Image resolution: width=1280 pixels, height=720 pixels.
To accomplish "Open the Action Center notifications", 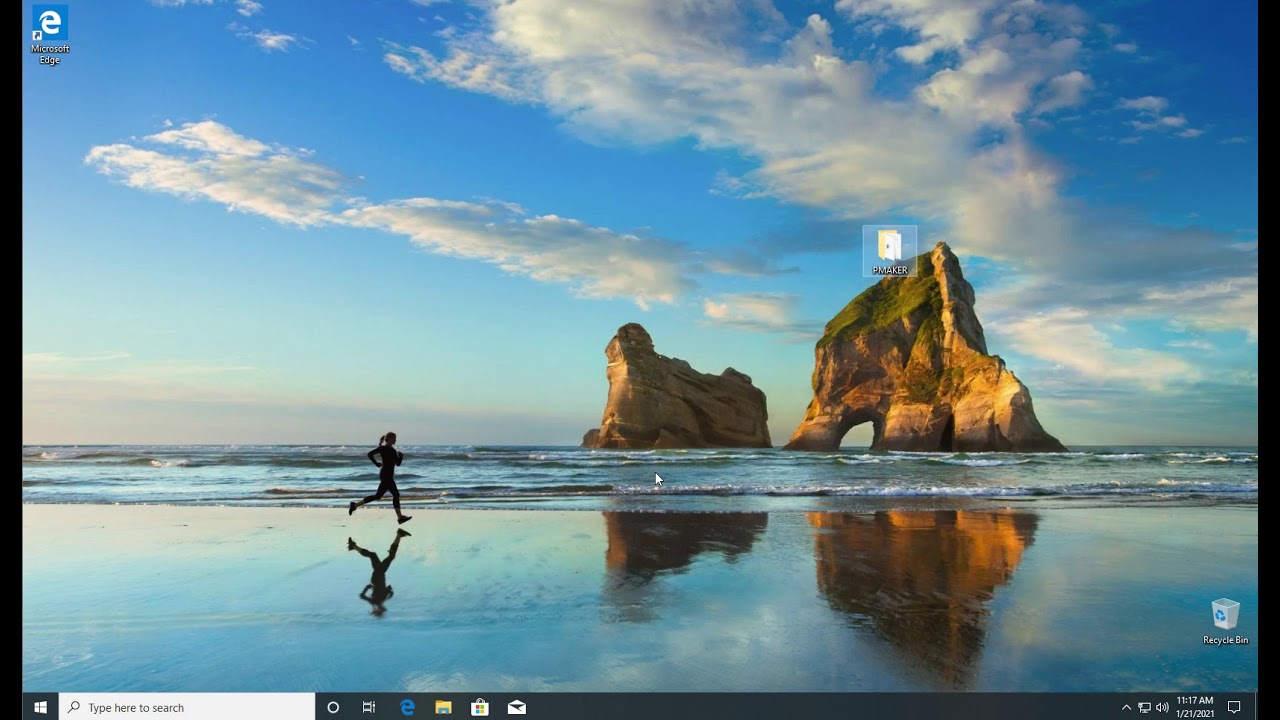I will 1234,707.
